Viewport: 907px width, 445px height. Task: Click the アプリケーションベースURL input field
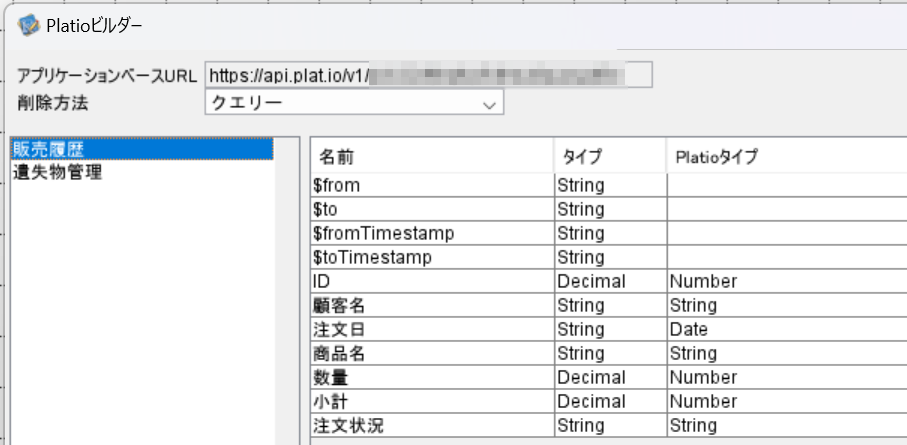[x=428, y=75]
